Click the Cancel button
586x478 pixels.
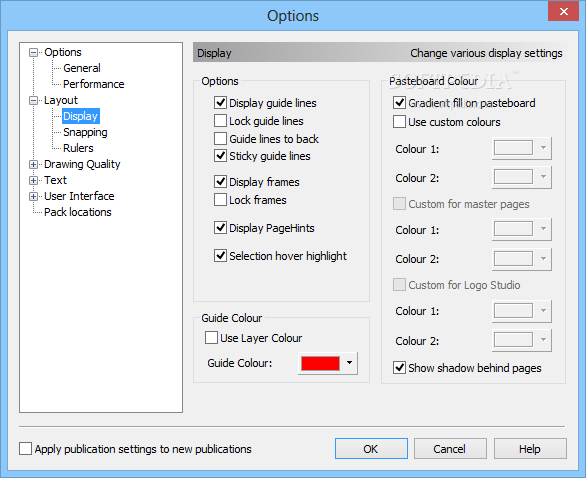coord(450,448)
